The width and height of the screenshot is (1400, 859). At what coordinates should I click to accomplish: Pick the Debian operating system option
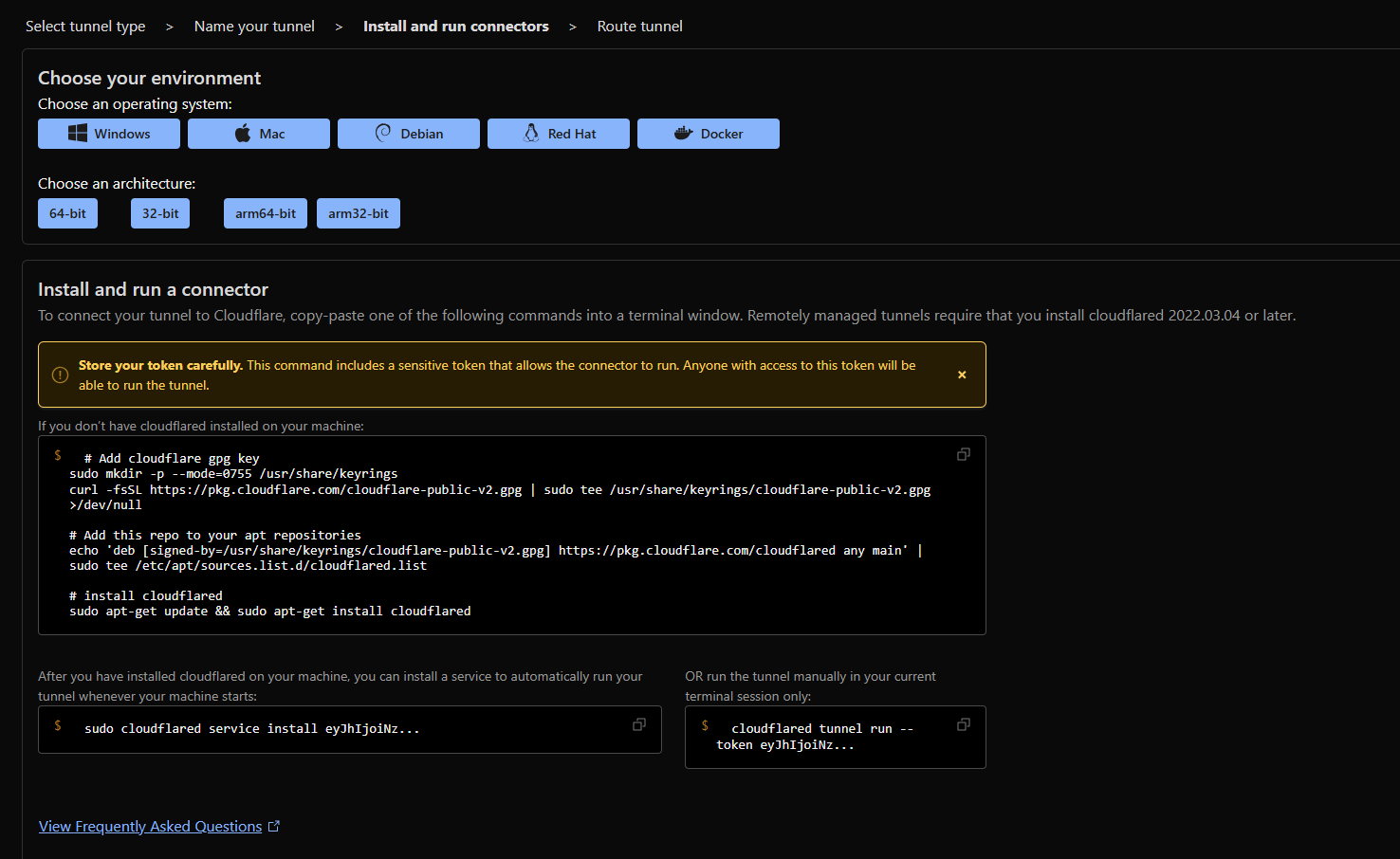point(409,134)
